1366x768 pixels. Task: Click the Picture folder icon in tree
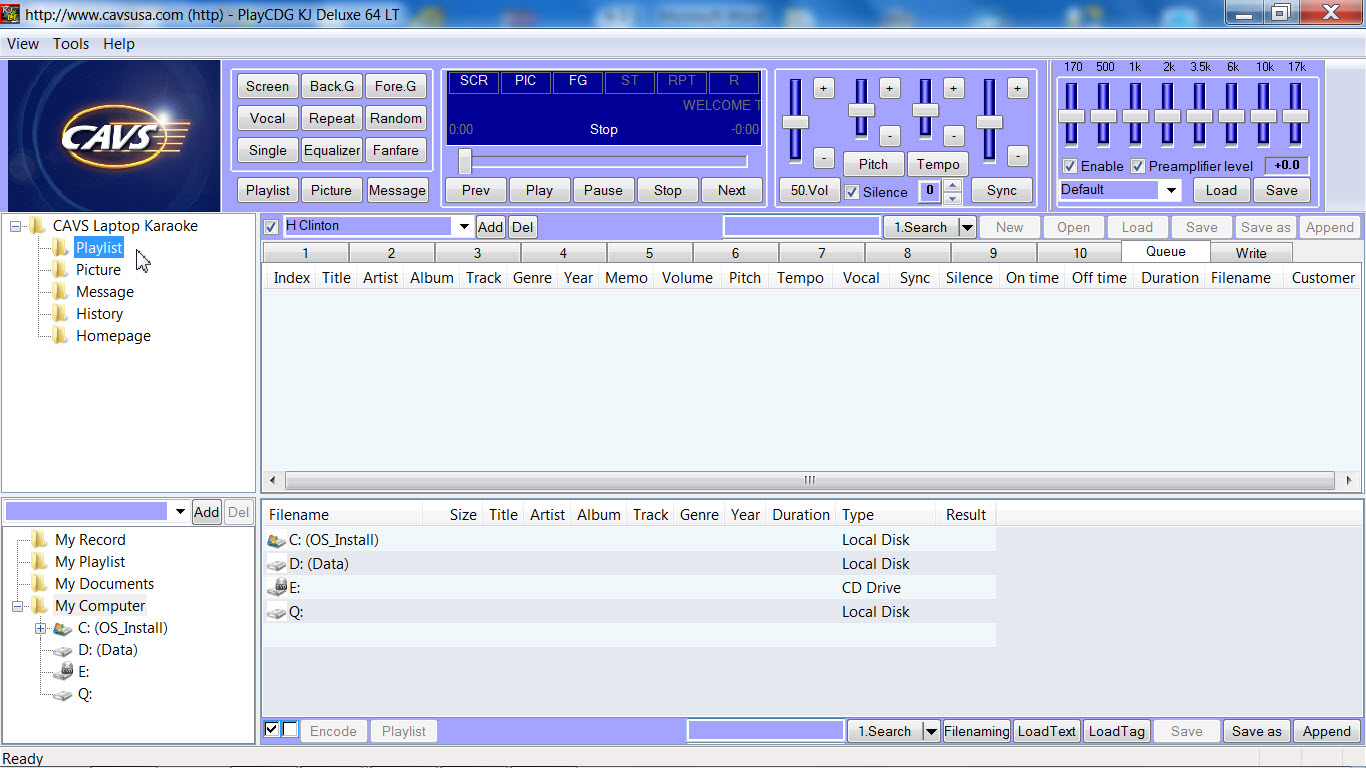61,270
